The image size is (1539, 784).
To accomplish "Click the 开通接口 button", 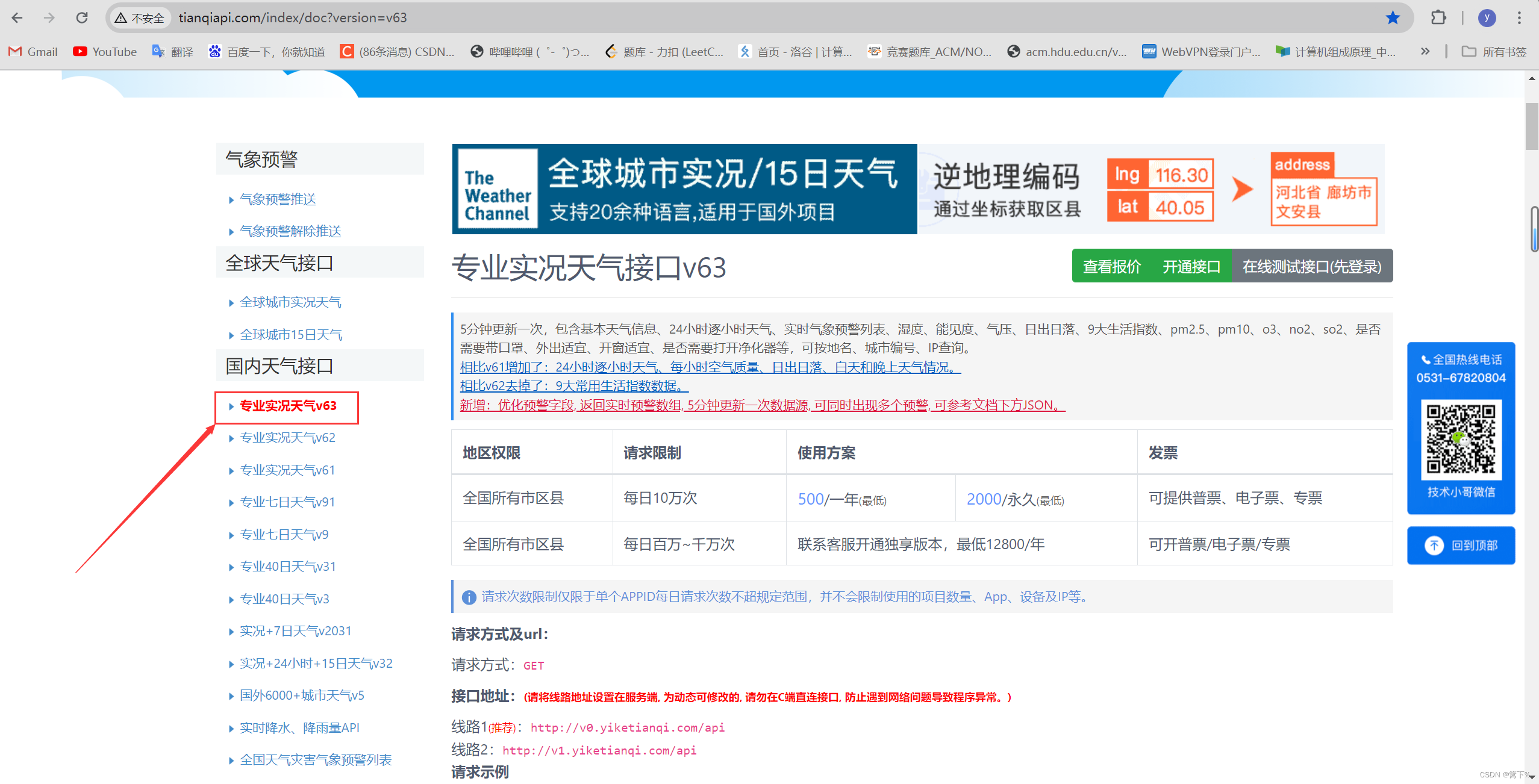I will (1191, 266).
